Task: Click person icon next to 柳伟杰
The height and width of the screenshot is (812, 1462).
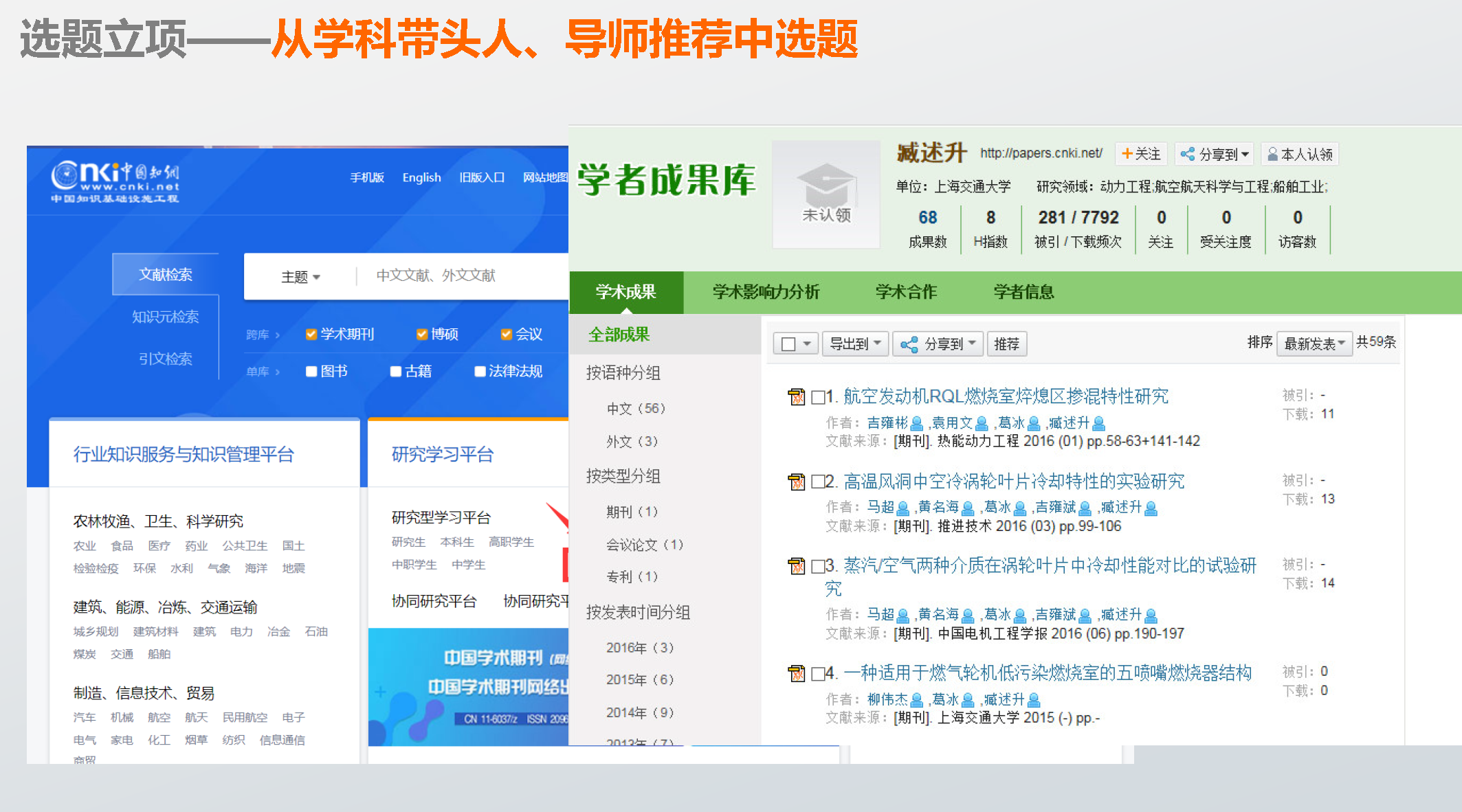Action: (x=917, y=701)
